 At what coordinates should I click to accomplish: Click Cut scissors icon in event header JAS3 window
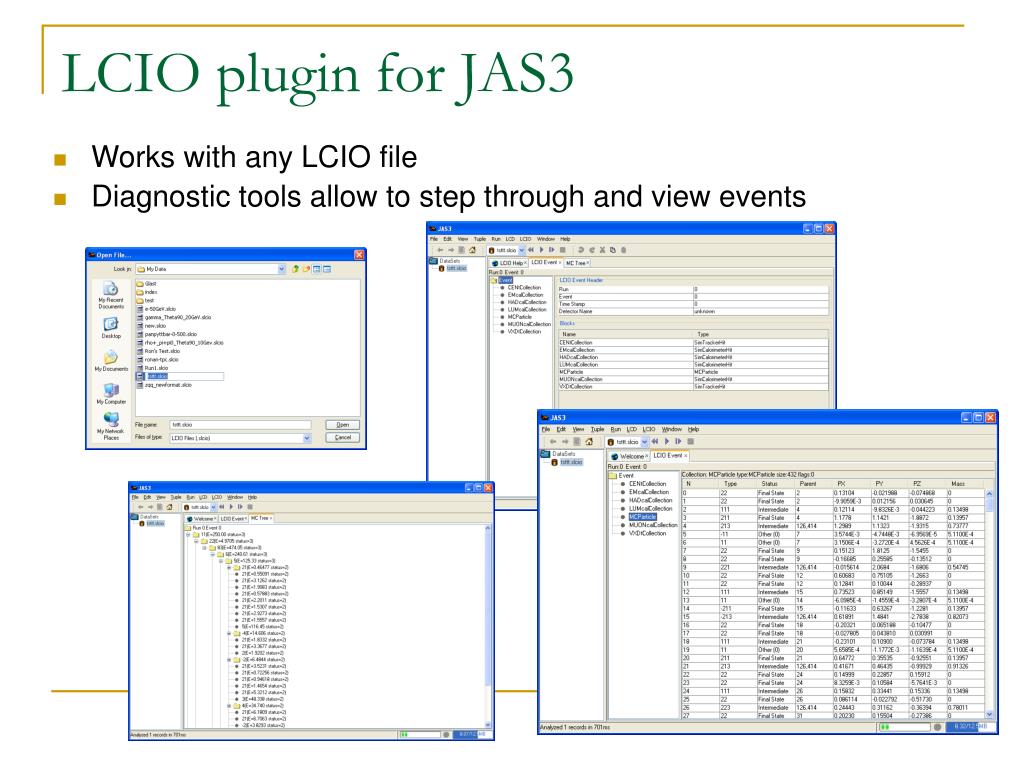(602, 250)
